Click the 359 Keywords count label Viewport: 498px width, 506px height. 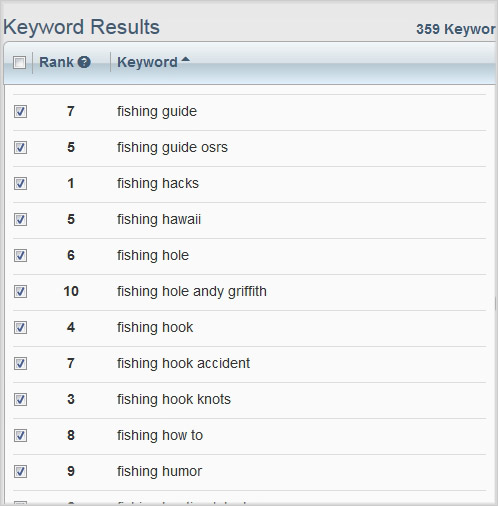point(455,29)
